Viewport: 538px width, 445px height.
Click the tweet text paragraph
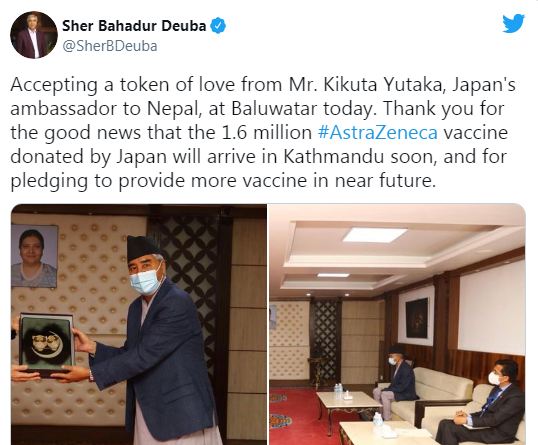263,132
